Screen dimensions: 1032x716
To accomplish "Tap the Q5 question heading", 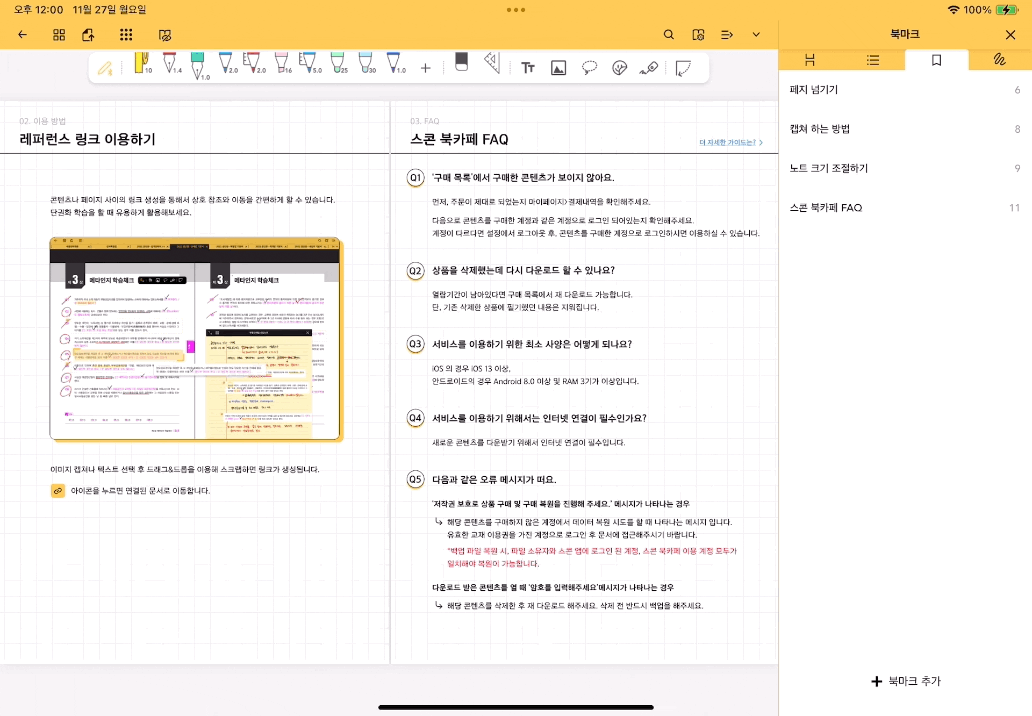I will pyautogui.click(x=494, y=480).
